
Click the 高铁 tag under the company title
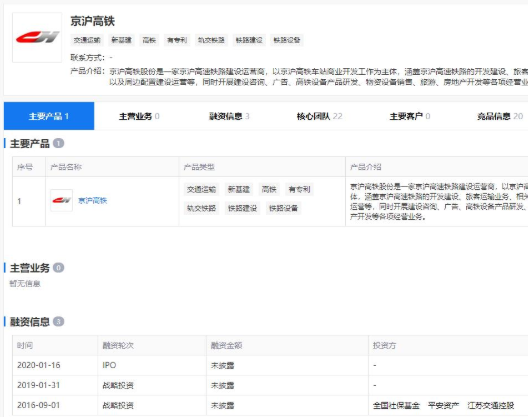click(x=149, y=40)
